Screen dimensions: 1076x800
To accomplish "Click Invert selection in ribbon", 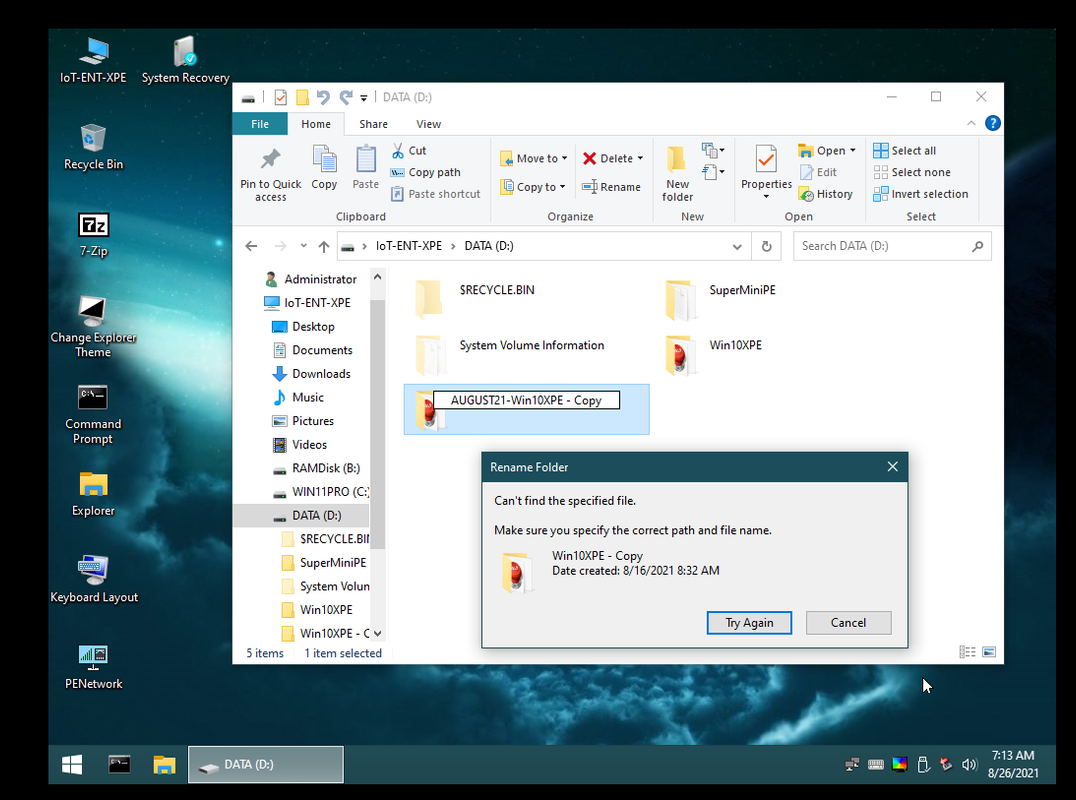I will point(921,194).
